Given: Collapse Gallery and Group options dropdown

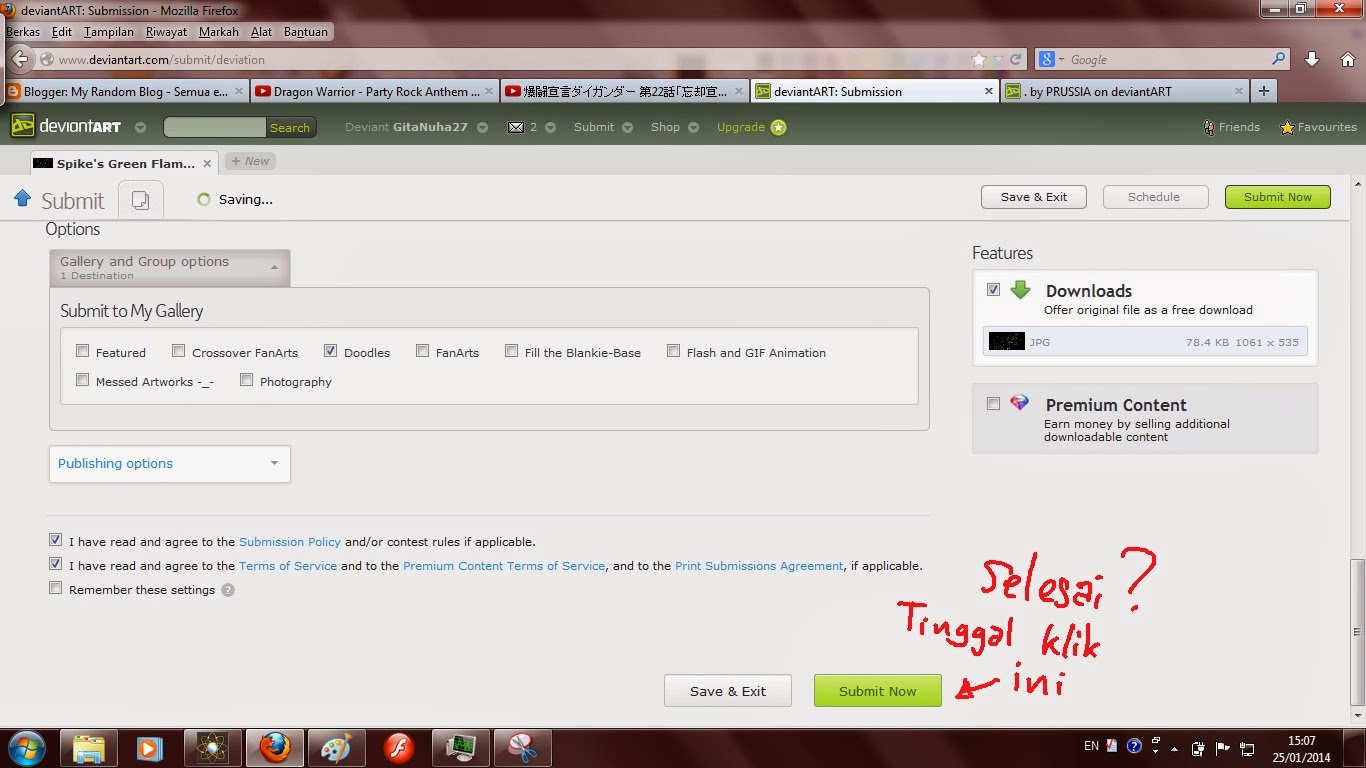Looking at the screenshot, I should [x=170, y=268].
